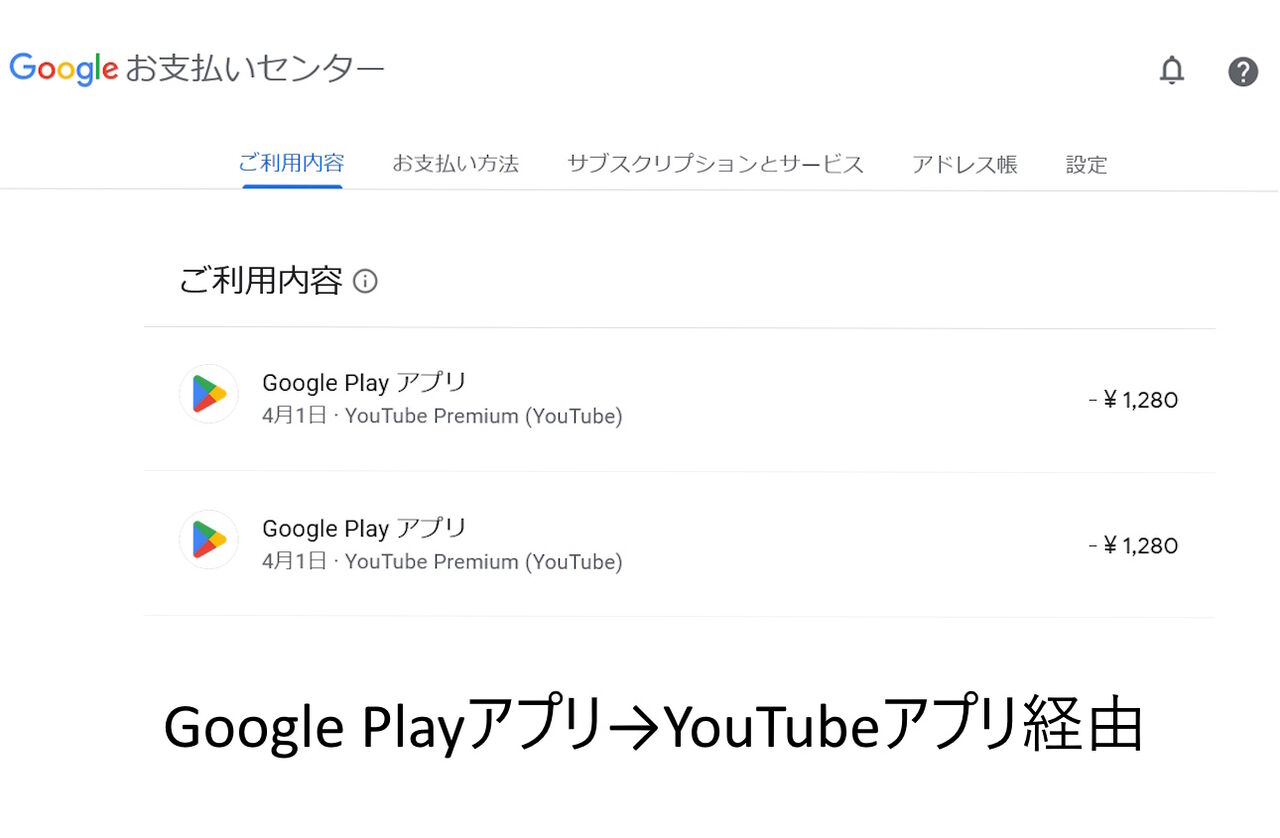Click the bottom transaction's -¥1,280 amount

click(1133, 546)
